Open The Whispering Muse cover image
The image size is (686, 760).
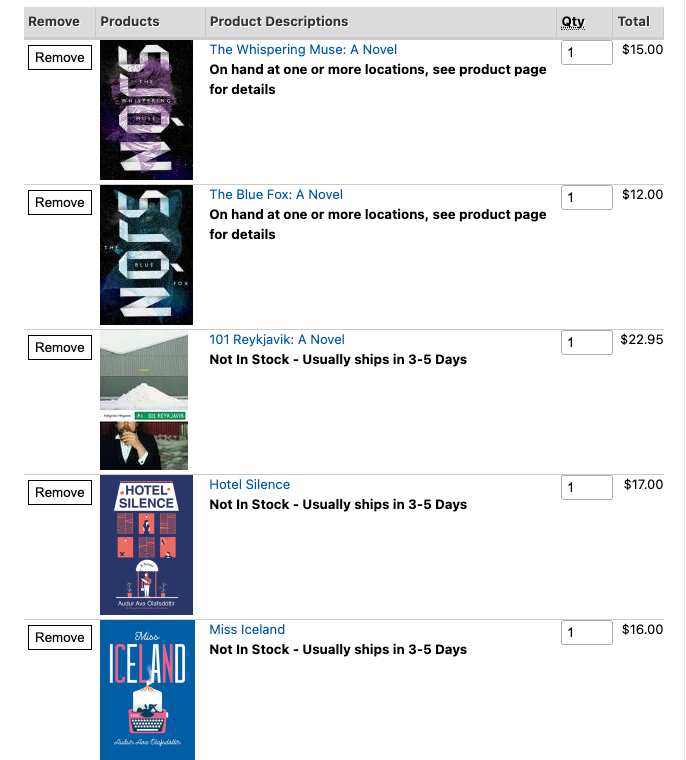pyautogui.click(x=146, y=110)
